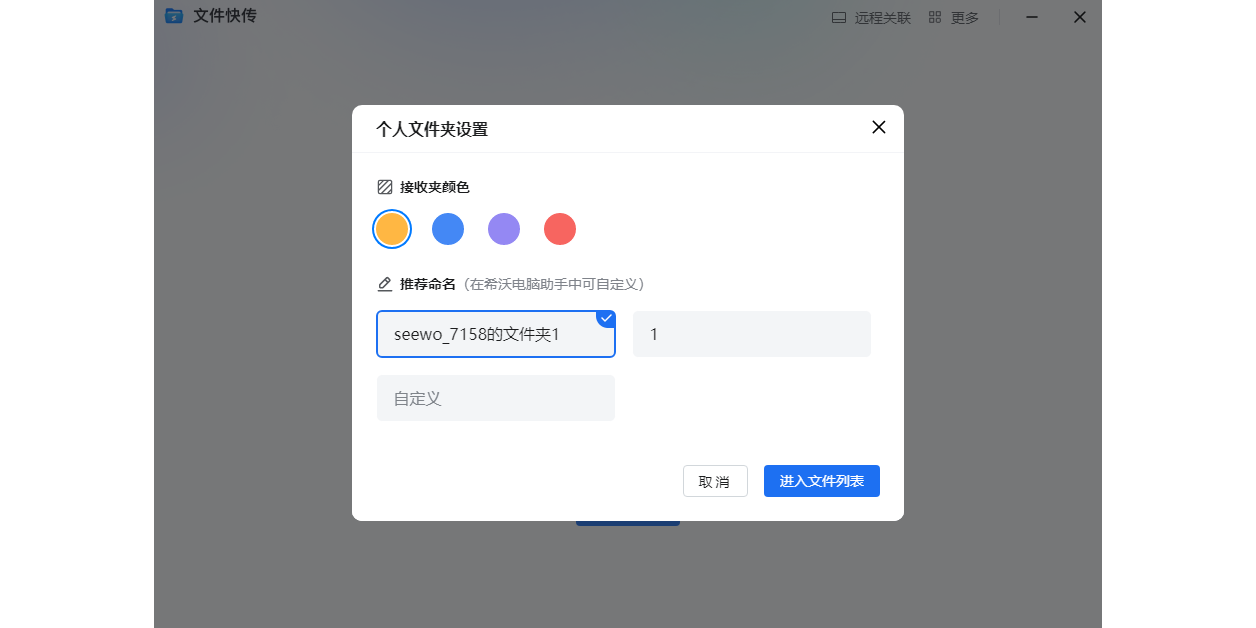Set the folder color to red
This screenshot has height=628, width=1256.
click(x=560, y=229)
